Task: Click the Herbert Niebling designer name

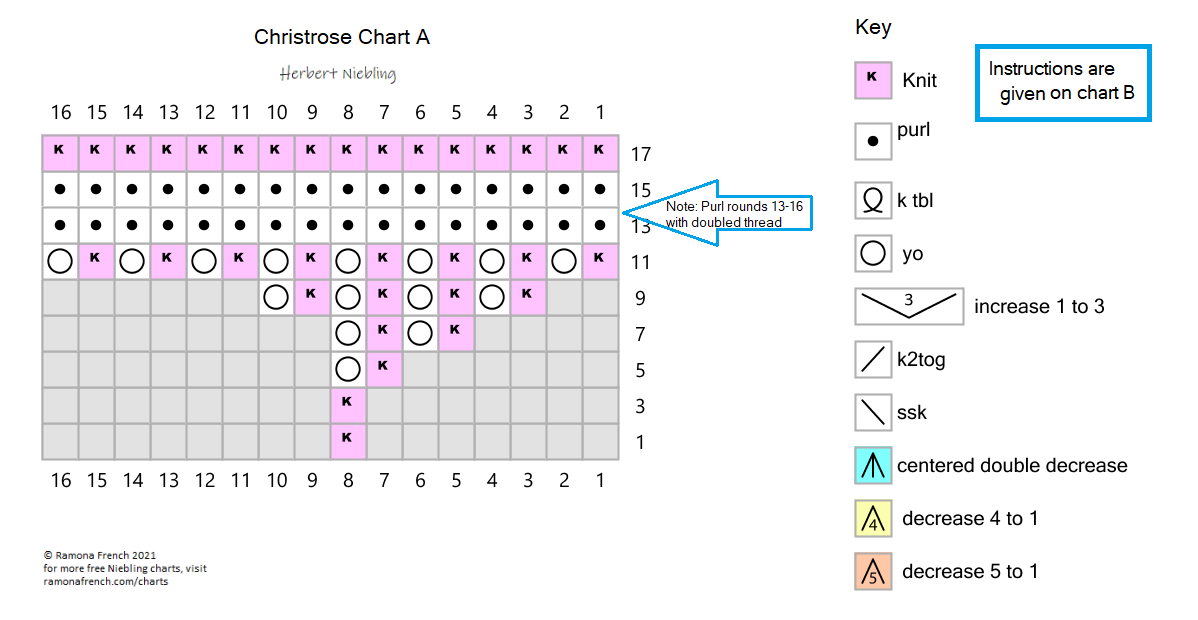Action: click(338, 74)
